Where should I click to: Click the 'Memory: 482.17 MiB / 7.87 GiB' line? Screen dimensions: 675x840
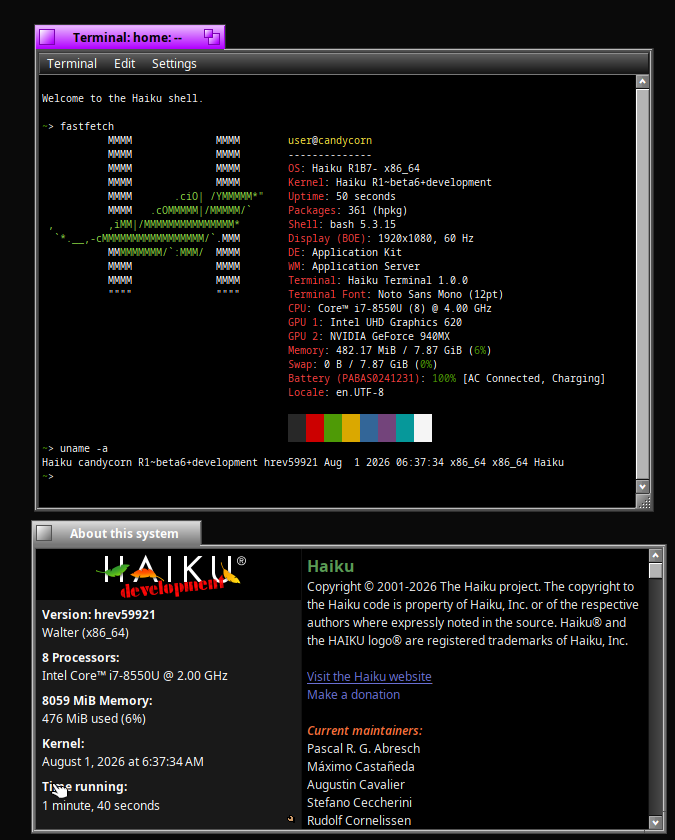(390, 350)
